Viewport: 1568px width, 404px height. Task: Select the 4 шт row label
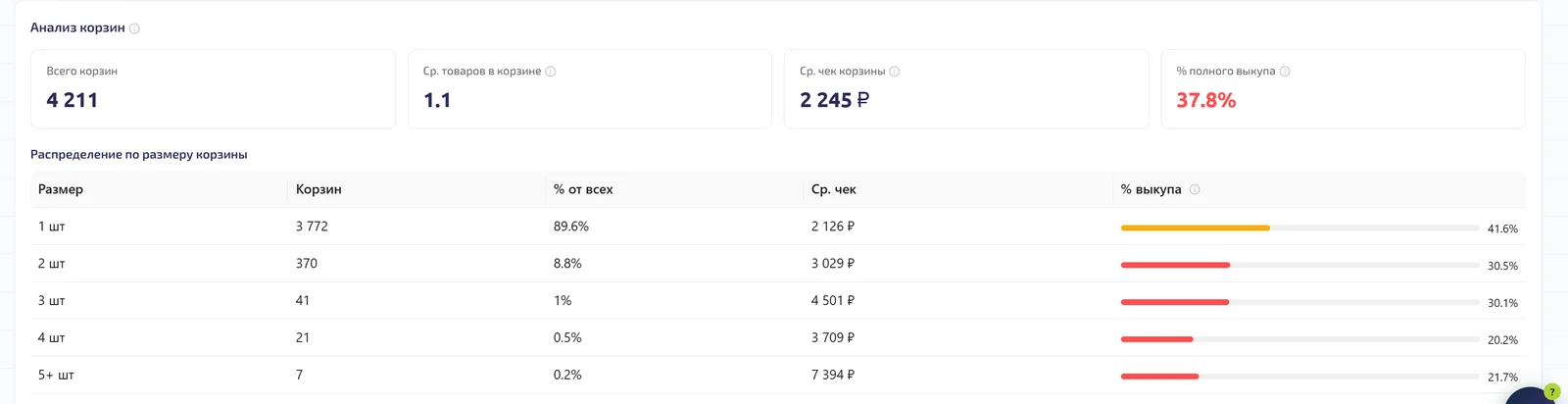pyautogui.click(x=52, y=338)
